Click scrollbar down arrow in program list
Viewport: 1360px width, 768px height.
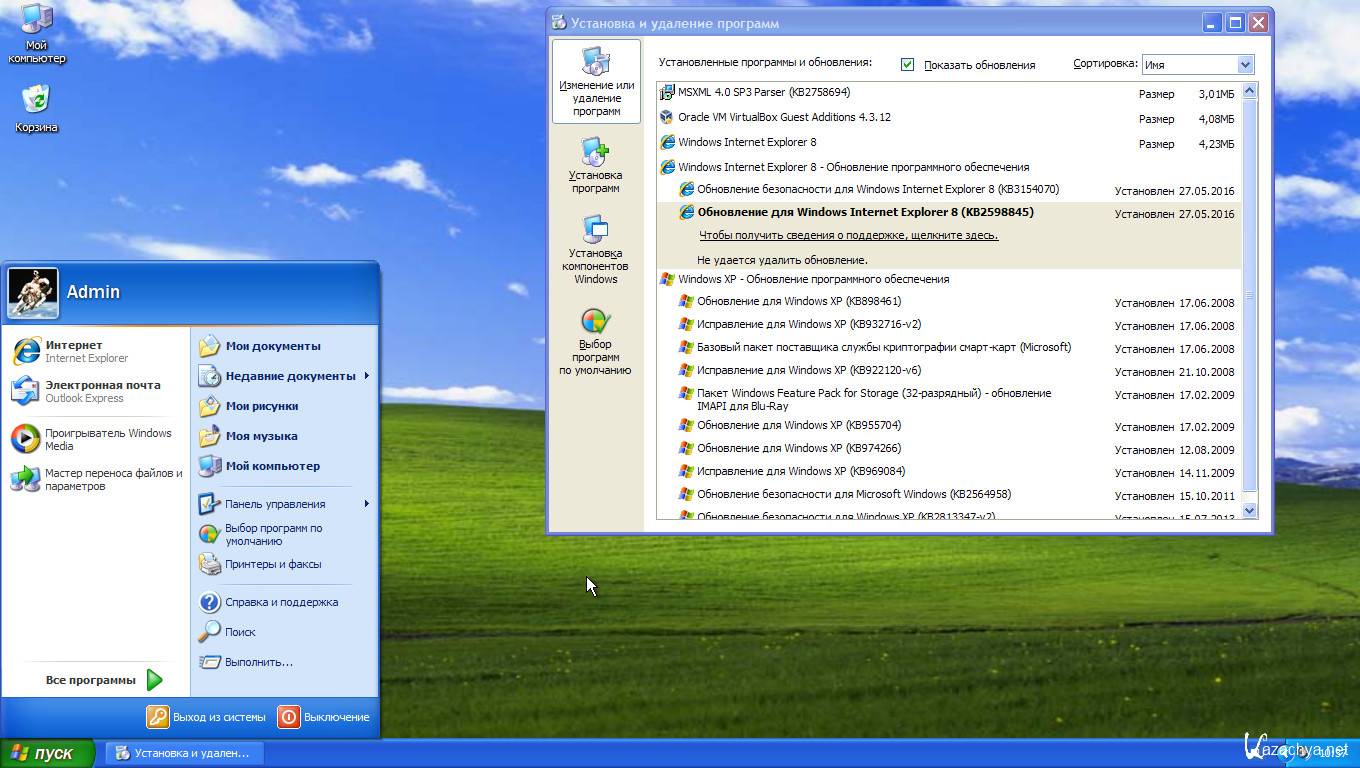1249,510
